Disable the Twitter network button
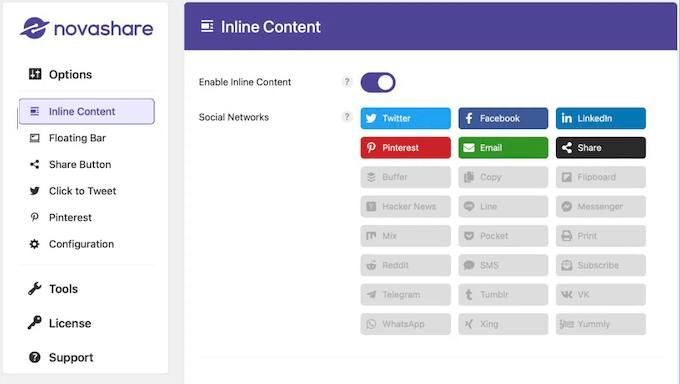The width and height of the screenshot is (680, 384). point(405,118)
